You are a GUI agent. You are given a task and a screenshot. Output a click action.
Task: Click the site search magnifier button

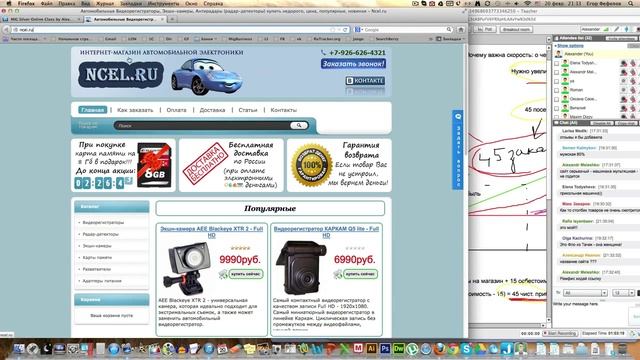(x=299, y=125)
